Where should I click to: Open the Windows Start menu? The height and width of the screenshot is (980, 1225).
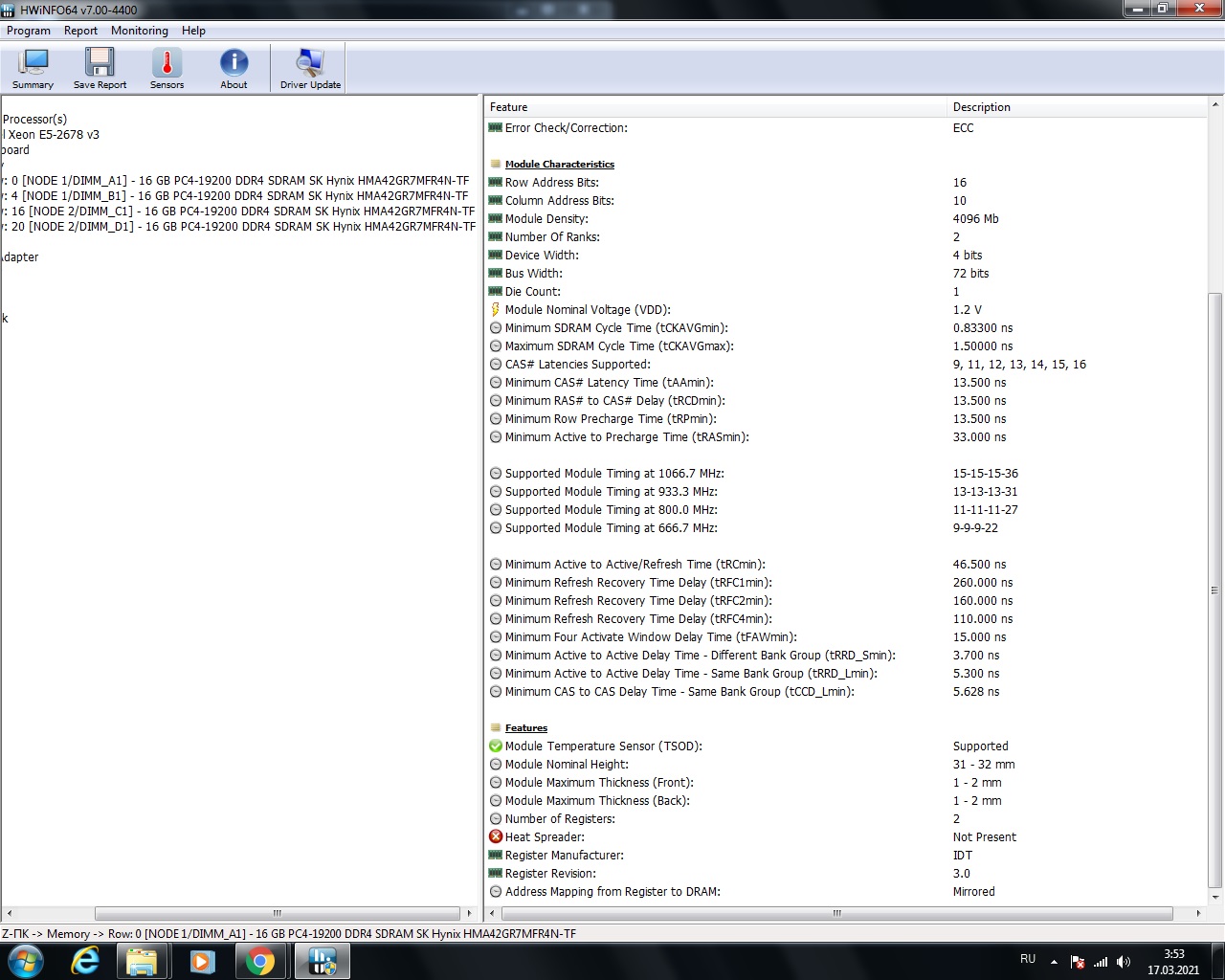(x=26, y=961)
